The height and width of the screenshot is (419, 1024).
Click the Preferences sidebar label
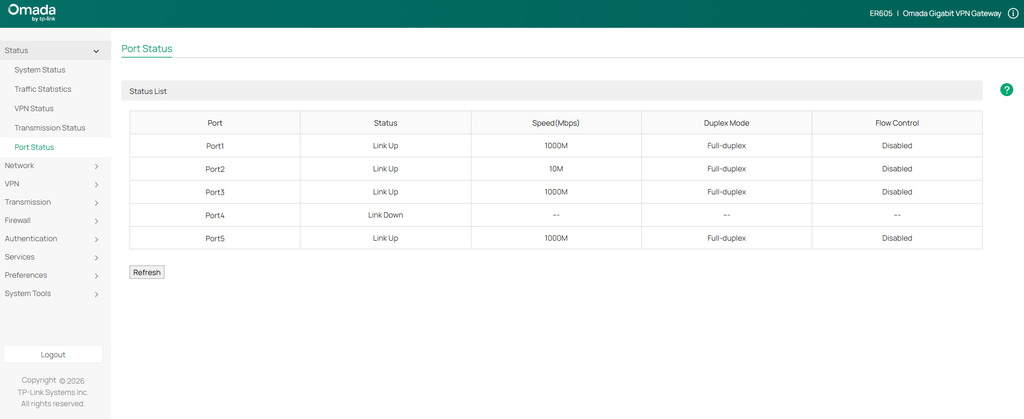[26, 275]
